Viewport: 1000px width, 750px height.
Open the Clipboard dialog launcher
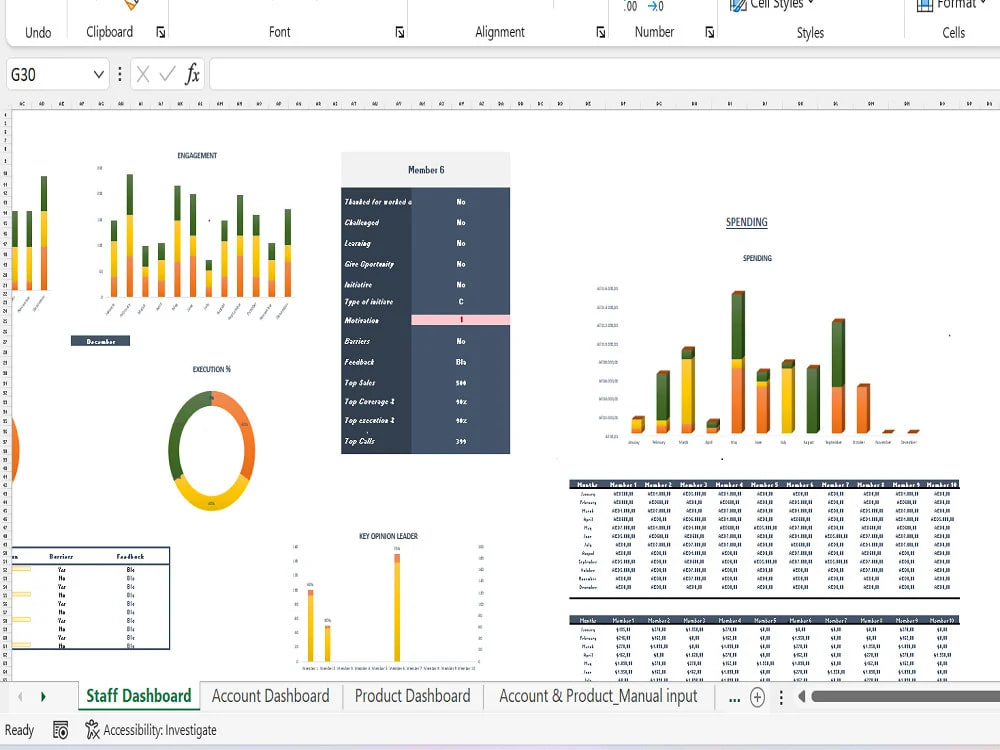pos(161,33)
